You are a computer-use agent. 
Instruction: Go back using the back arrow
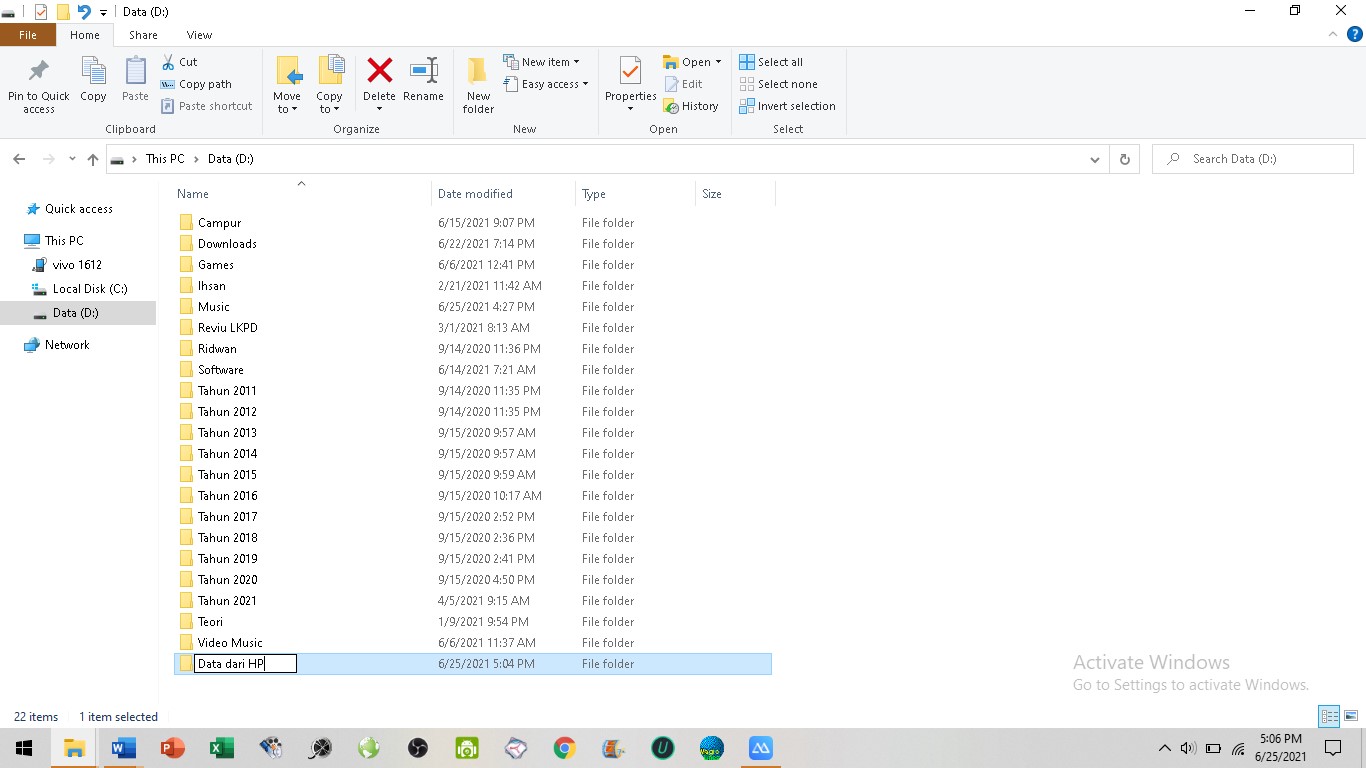(19, 159)
